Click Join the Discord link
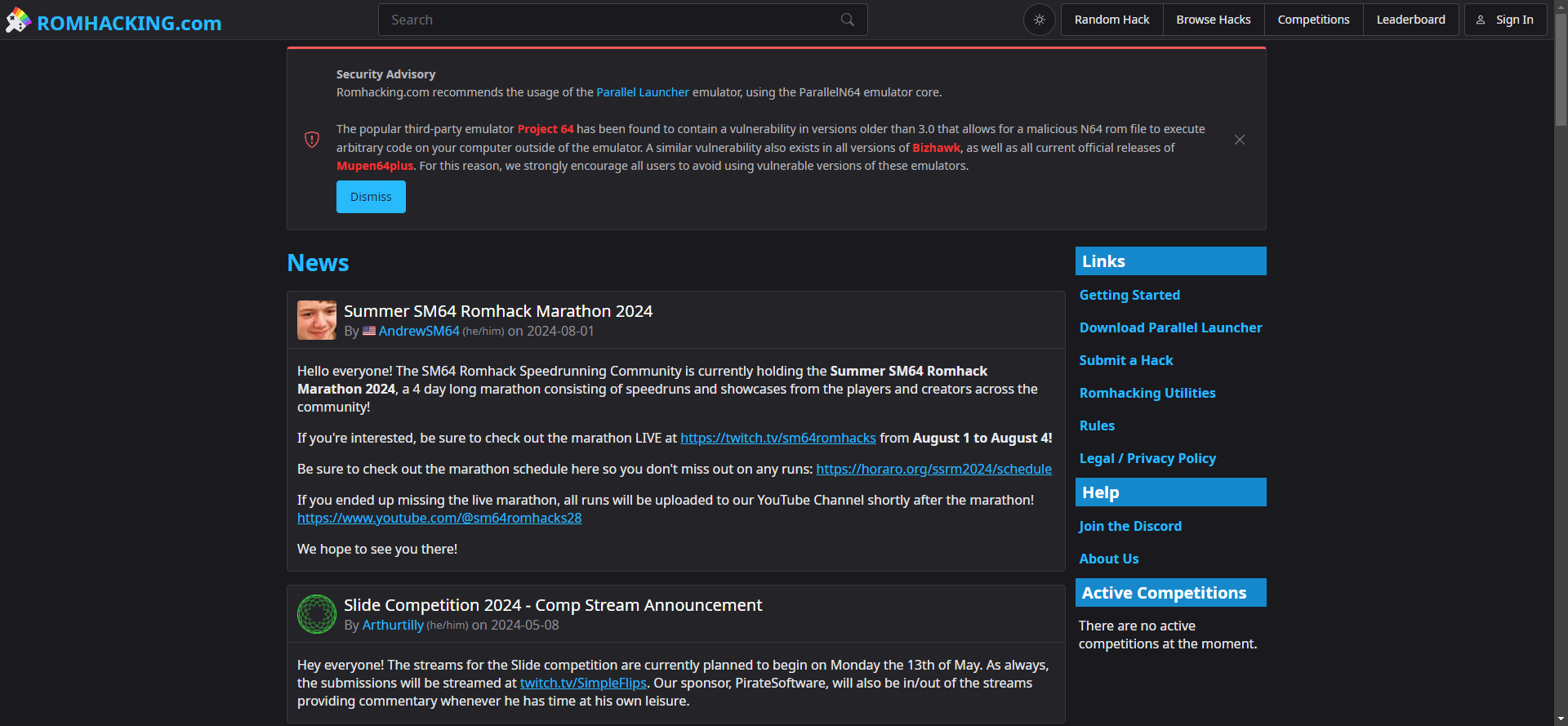Screen dimensions: 1568x726 tap(1129, 526)
